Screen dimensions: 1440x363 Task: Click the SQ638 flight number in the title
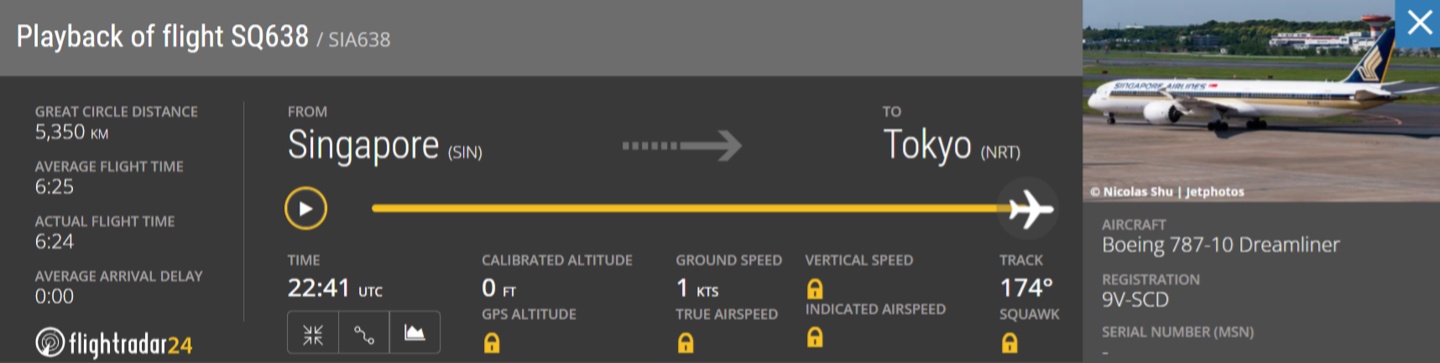point(271,37)
